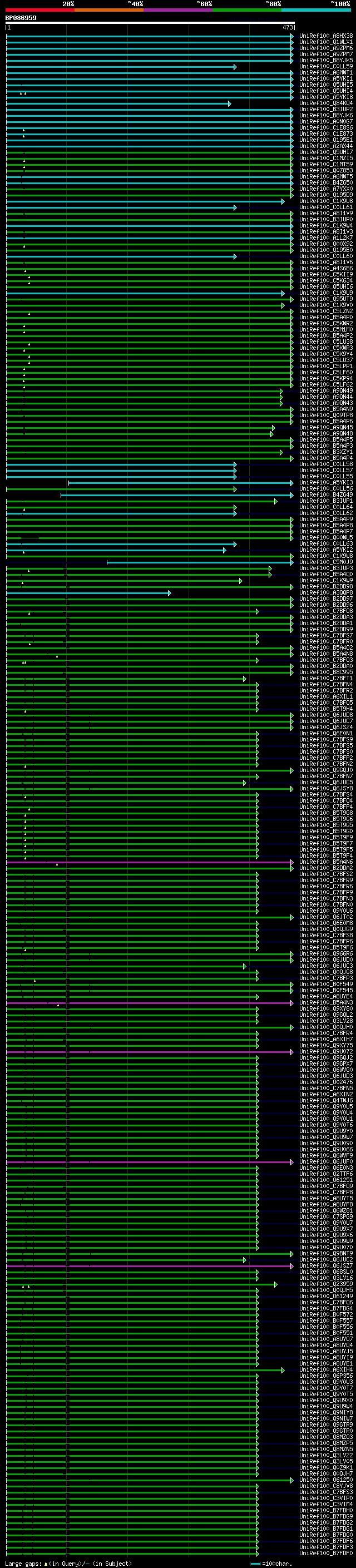This screenshot has width=356, height=1568.
Task: Click hit label UniRef100_A6MWT1
Action: pyautogui.click(x=326, y=72)
